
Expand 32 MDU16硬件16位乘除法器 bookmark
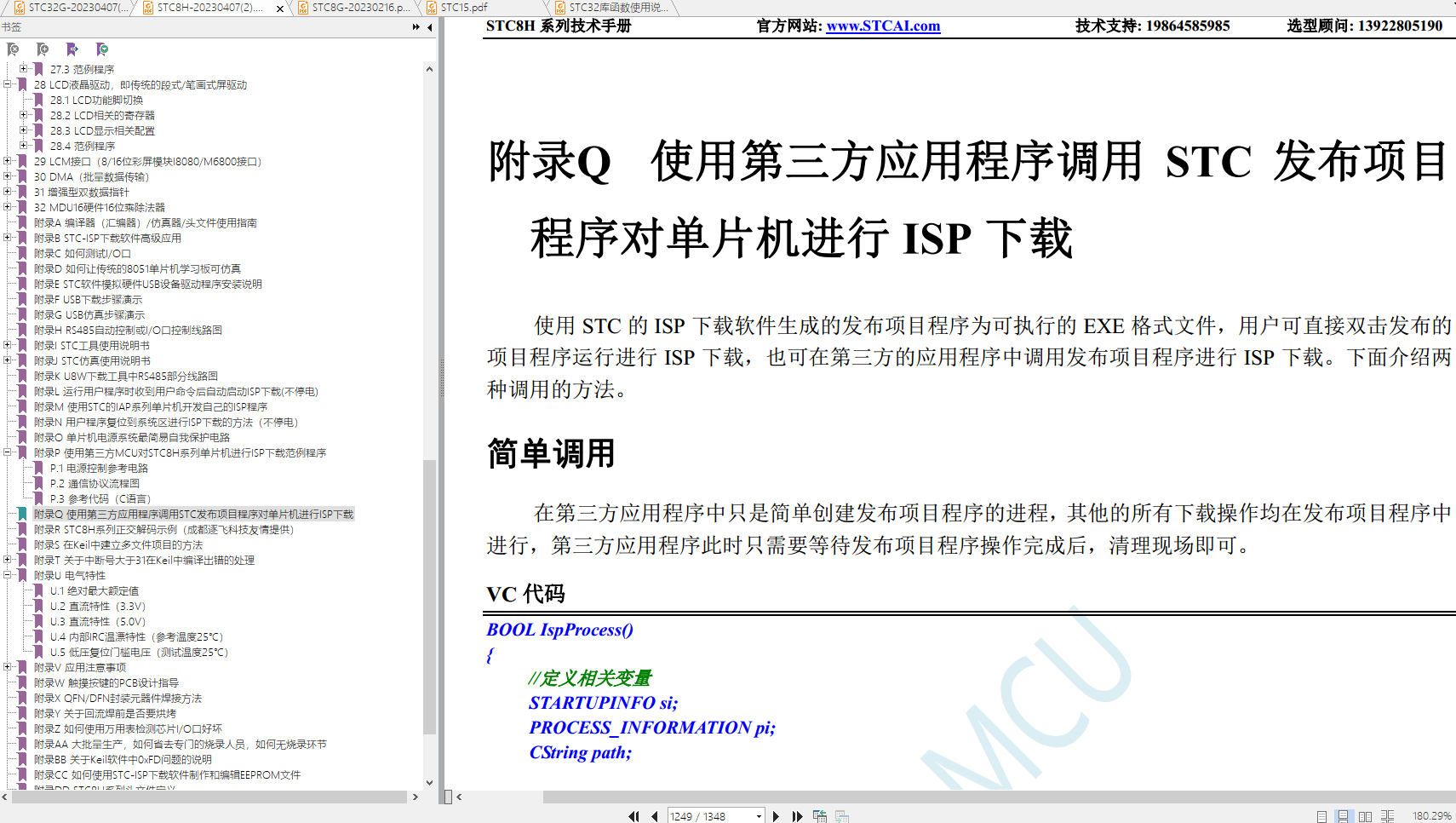(8, 207)
